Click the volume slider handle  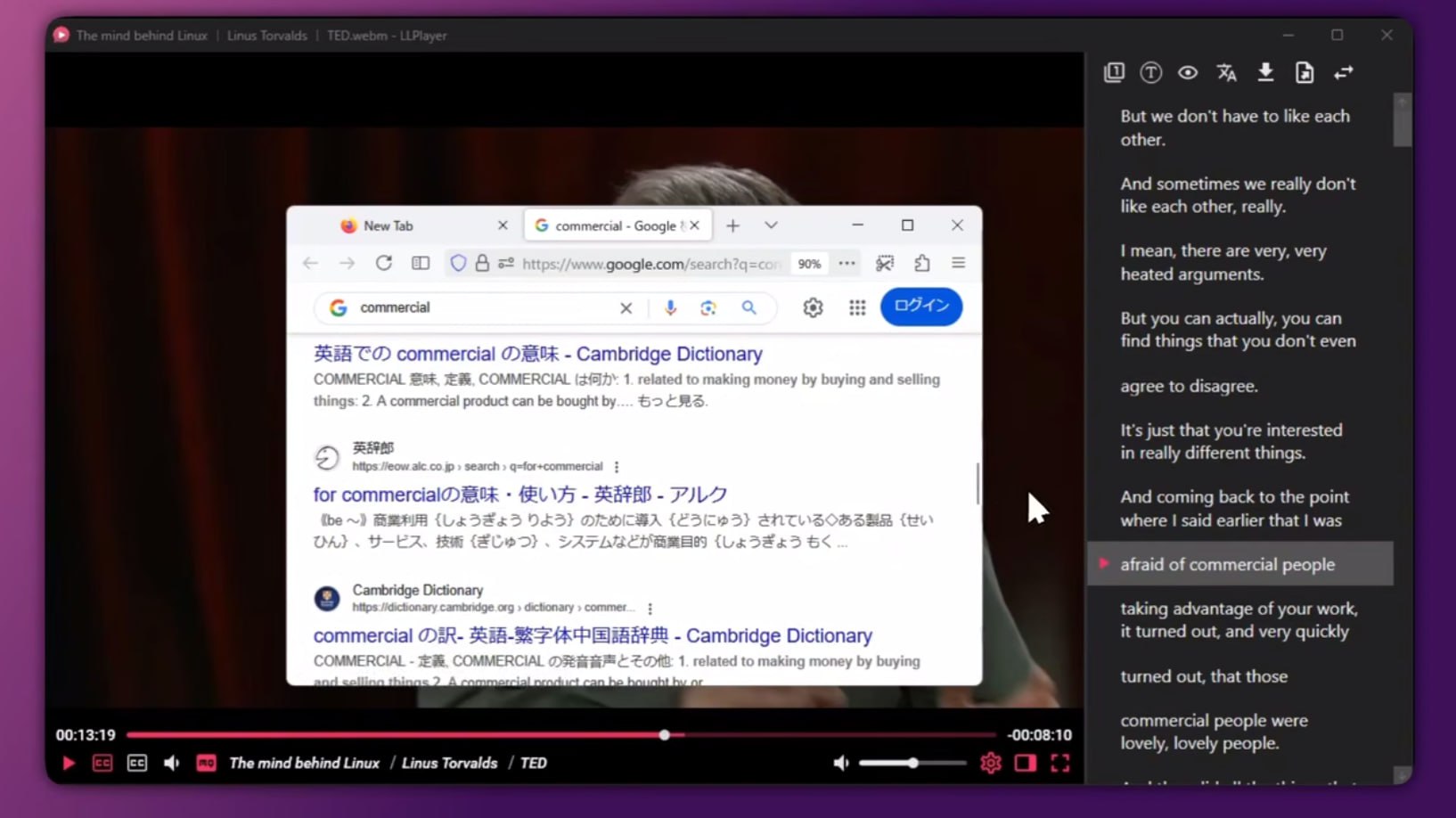(x=913, y=763)
